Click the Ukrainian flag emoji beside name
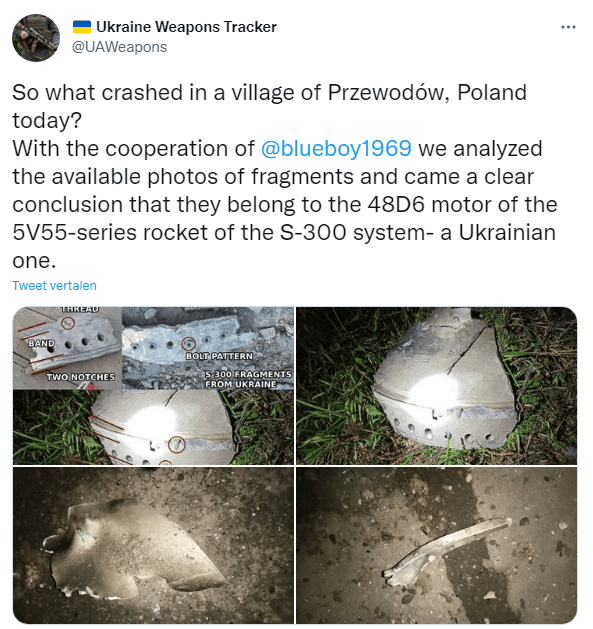This screenshot has width=593, height=629. pos(82,27)
